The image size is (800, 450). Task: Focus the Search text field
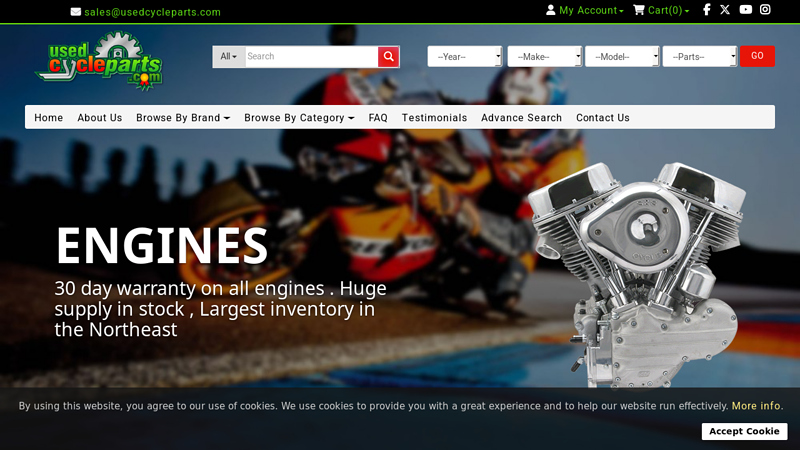pos(311,57)
